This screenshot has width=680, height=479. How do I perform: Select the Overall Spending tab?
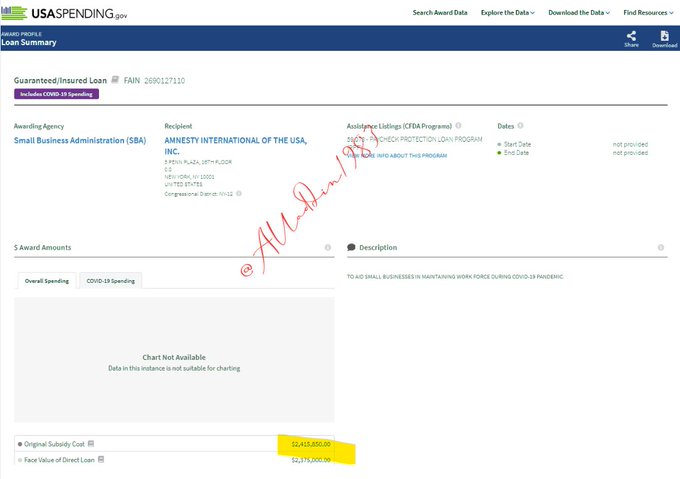pyautogui.click(x=47, y=281)
